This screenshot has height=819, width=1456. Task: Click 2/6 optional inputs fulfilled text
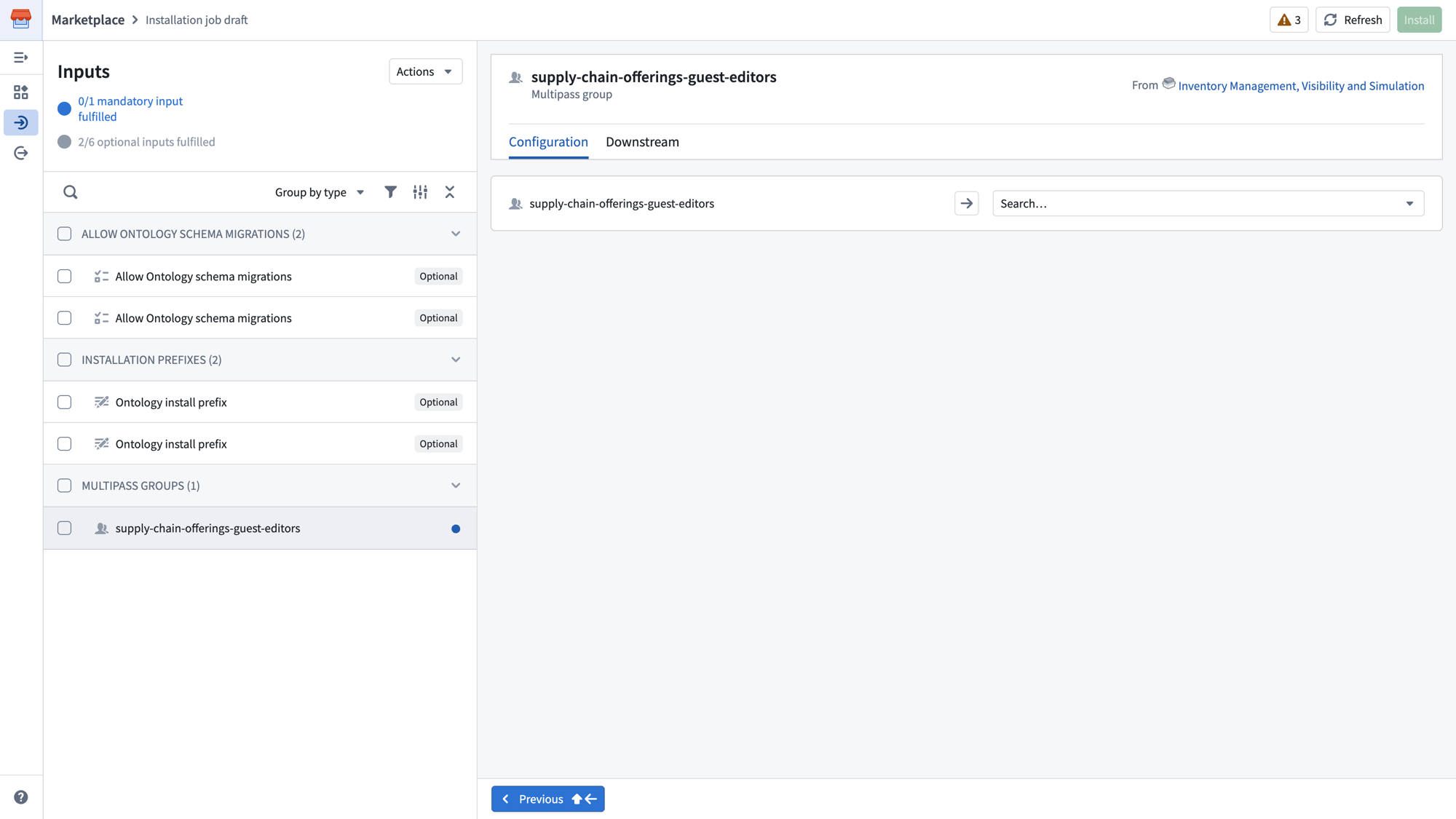coord(146,142)
